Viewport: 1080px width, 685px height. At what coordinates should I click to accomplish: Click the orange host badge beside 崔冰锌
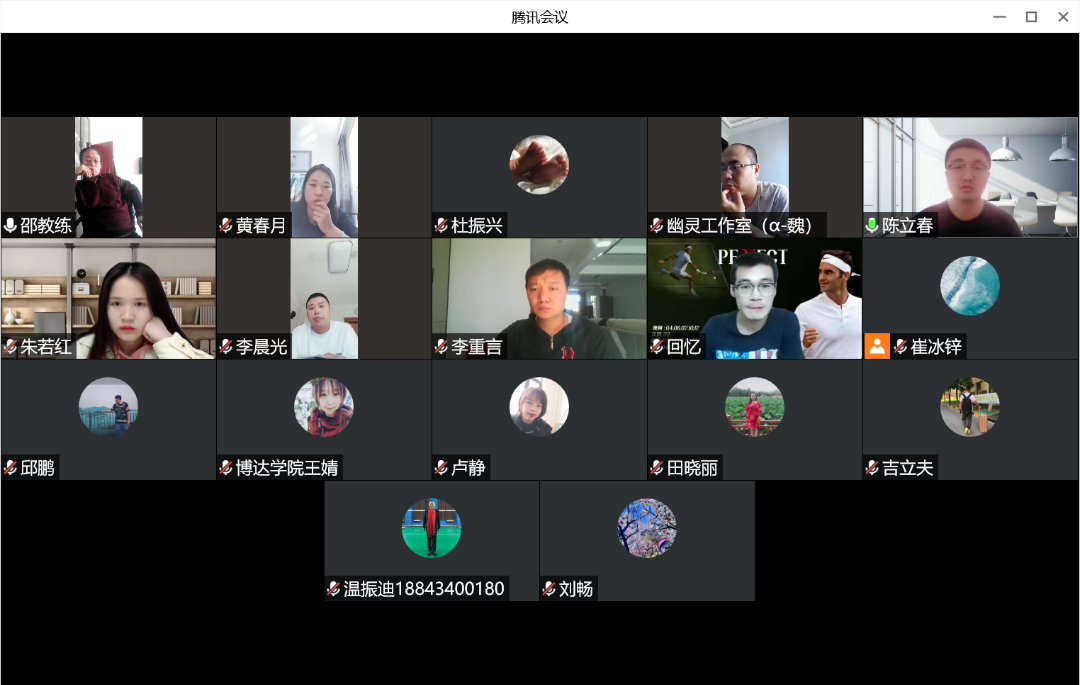[877, 346]
